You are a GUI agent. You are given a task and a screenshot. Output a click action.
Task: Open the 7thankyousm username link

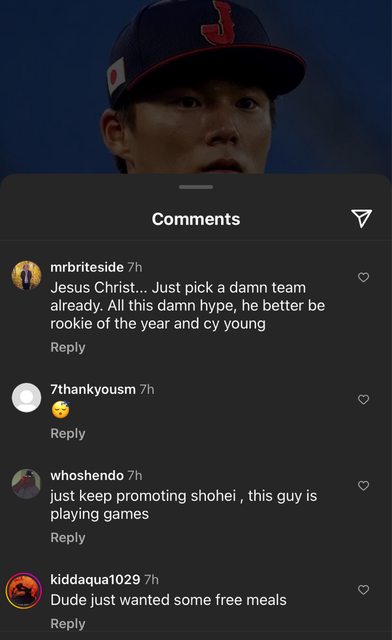coord(93,389)
